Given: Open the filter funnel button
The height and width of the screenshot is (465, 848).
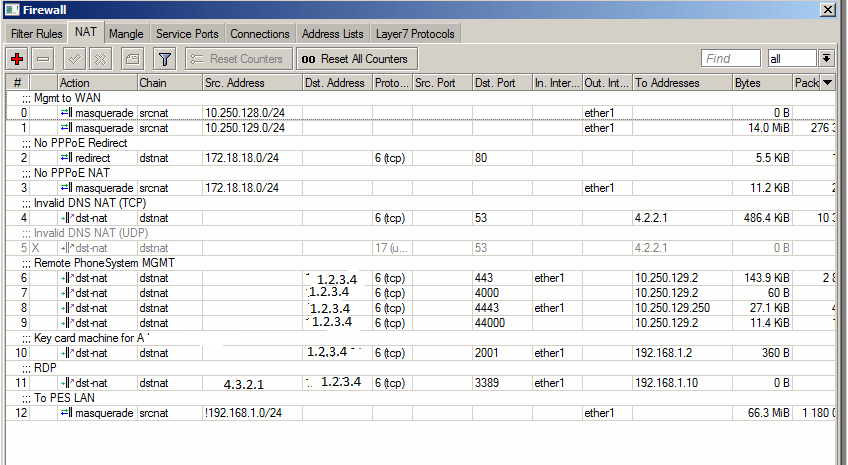Looking at the screenshot, I should 164,59.
